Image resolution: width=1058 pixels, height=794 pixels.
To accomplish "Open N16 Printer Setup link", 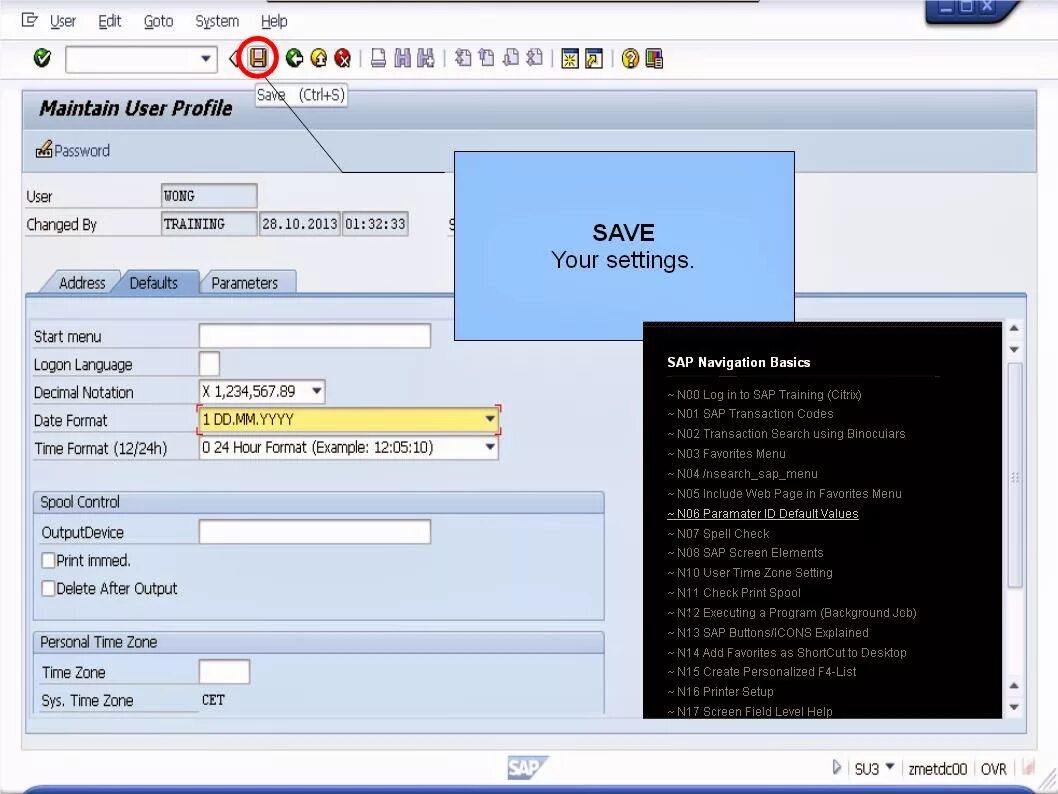I will (x=721, y=691).
